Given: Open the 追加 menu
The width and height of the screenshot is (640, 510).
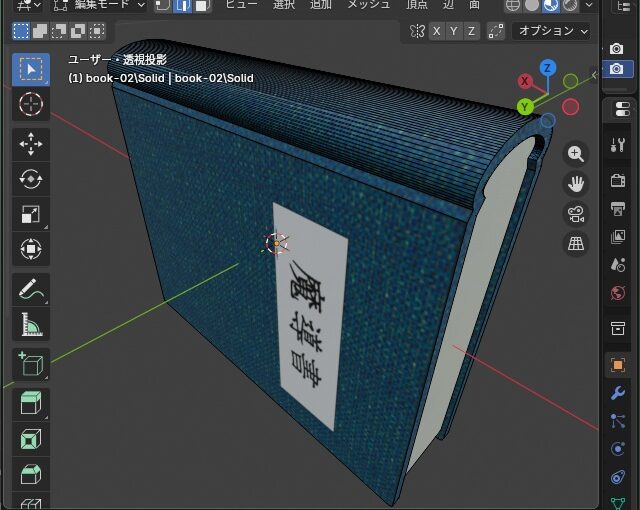Looking at the screenshot, I should point(320,5).
